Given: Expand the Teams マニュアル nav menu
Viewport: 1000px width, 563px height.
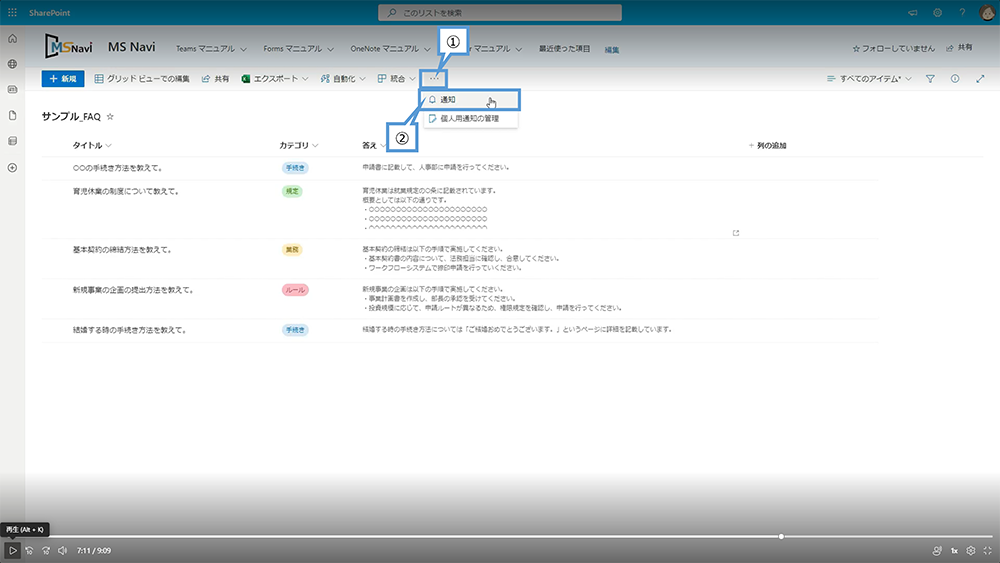Looking at the screenshot, I should tap(211, 49).
